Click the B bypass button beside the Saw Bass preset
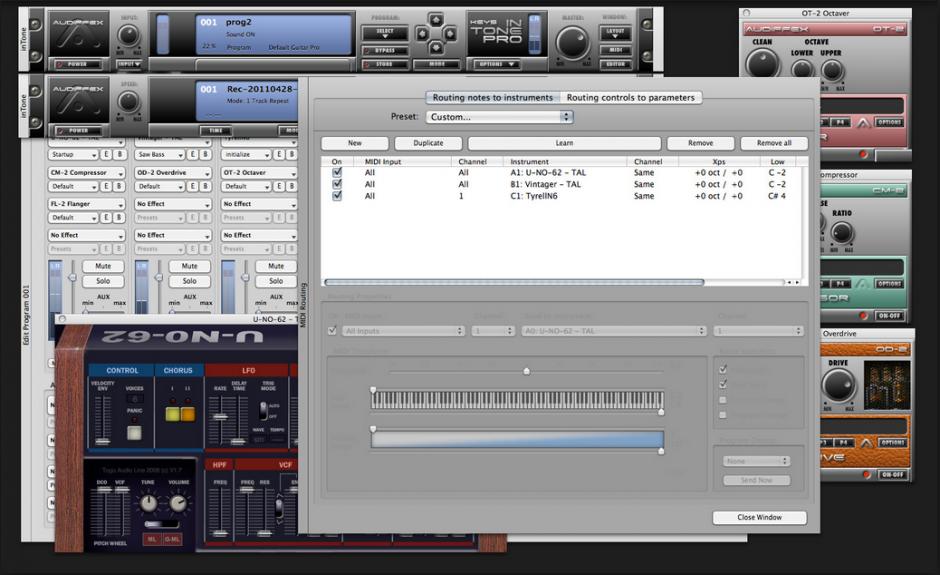The height and width of the screenshot is (575, 940). tap(206, 155)
